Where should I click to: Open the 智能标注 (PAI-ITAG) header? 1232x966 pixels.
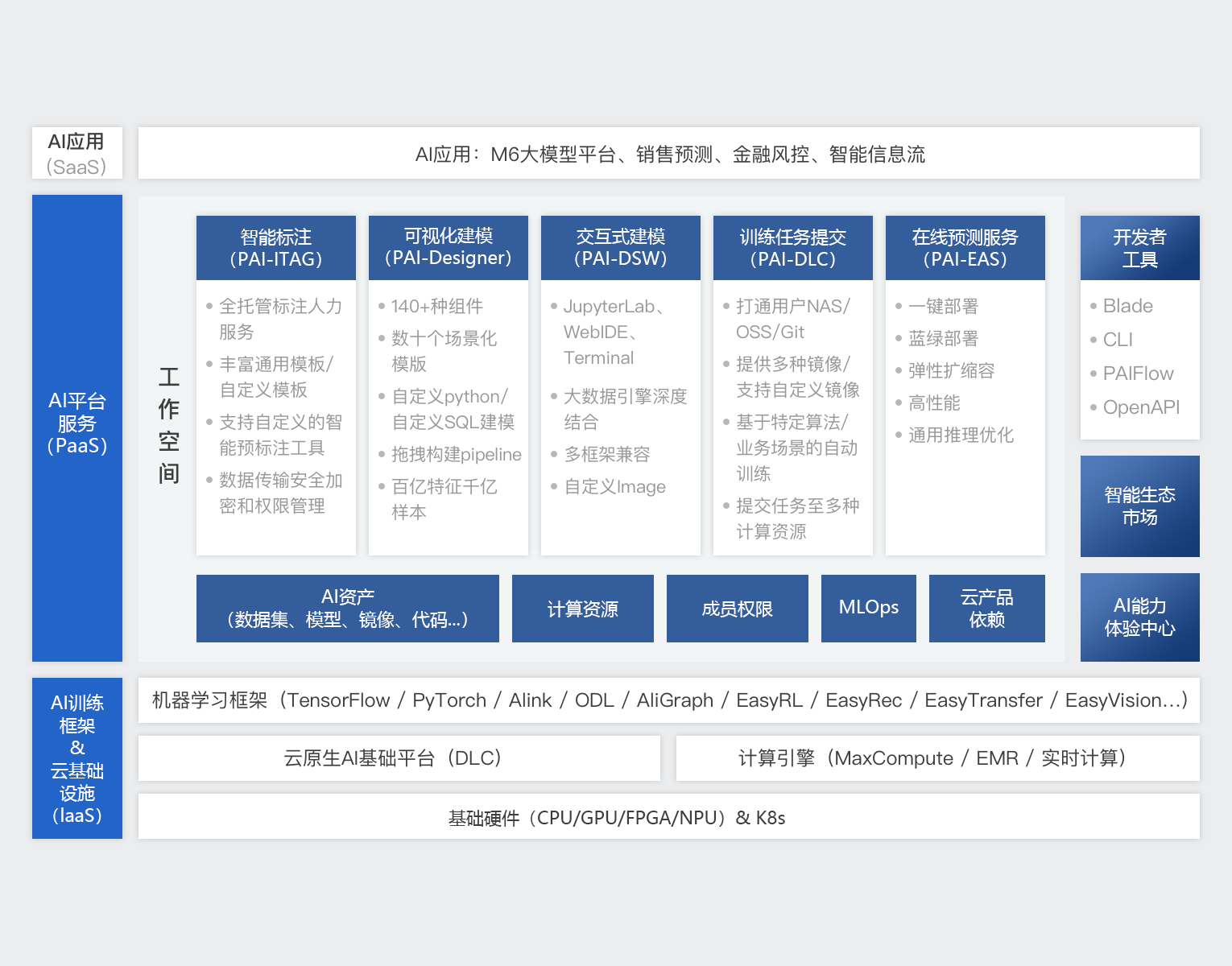pos(276,248)
